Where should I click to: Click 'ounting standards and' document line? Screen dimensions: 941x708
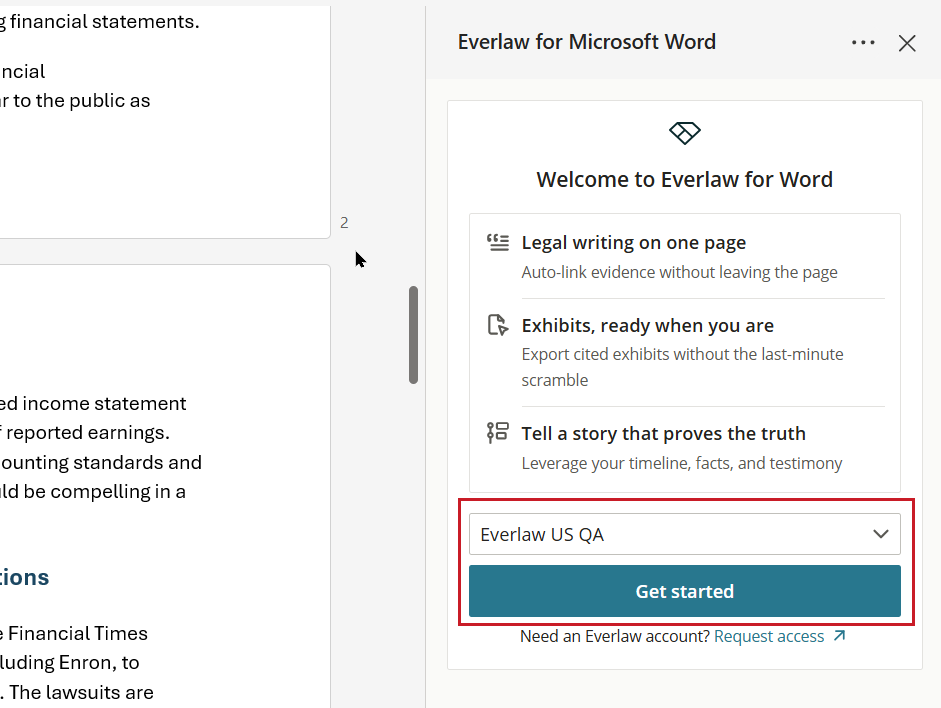(x=101, y=463)
